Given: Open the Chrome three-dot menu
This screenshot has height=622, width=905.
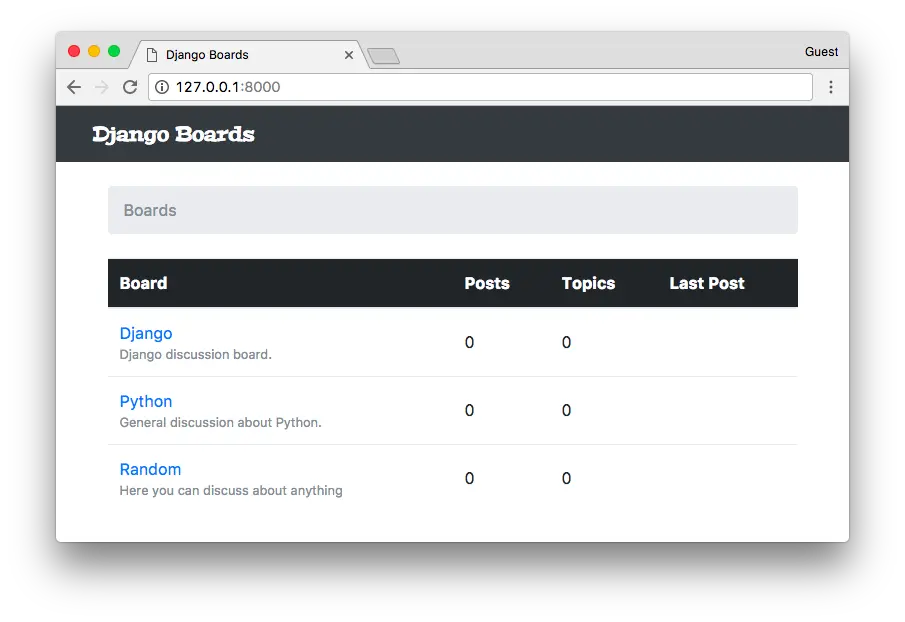Looking at the screenshot, I should [x=831, y=87].
